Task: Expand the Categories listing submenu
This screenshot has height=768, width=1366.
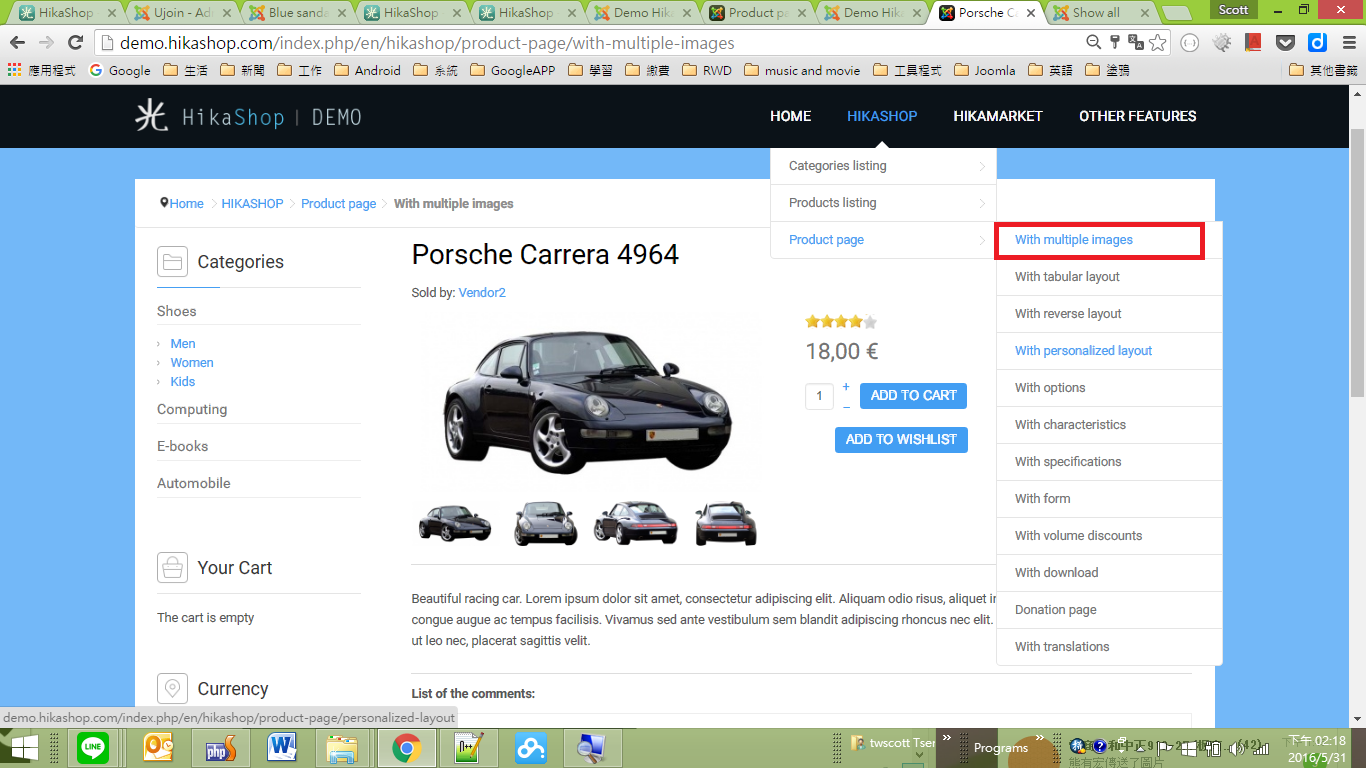Action: pos(883,166)
